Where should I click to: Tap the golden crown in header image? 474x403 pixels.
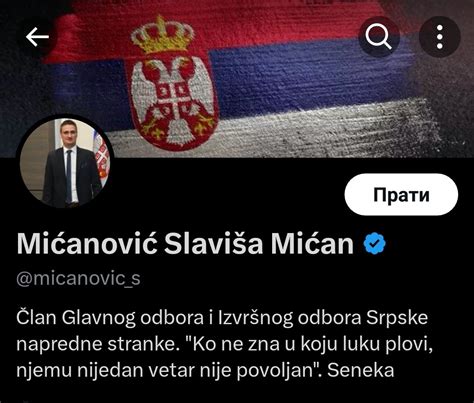[162, 35]
